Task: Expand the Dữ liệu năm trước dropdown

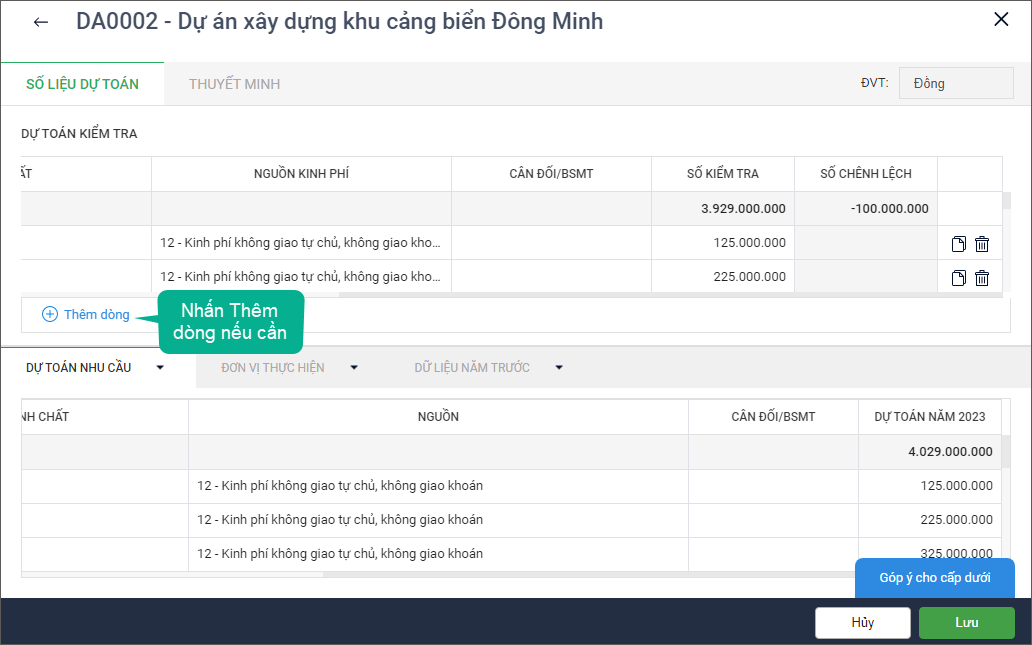Action: [x=559, y=368]
